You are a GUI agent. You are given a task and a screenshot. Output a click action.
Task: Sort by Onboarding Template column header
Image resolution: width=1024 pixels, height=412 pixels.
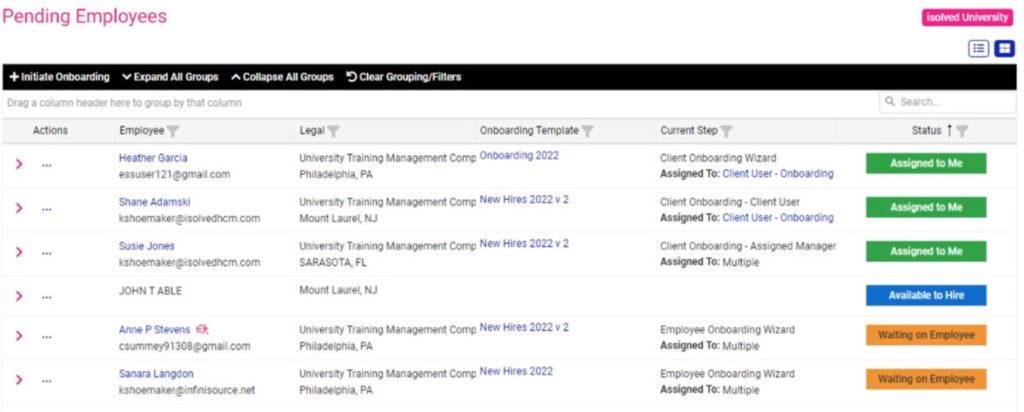pyautogui.click(x=529, y=131)
